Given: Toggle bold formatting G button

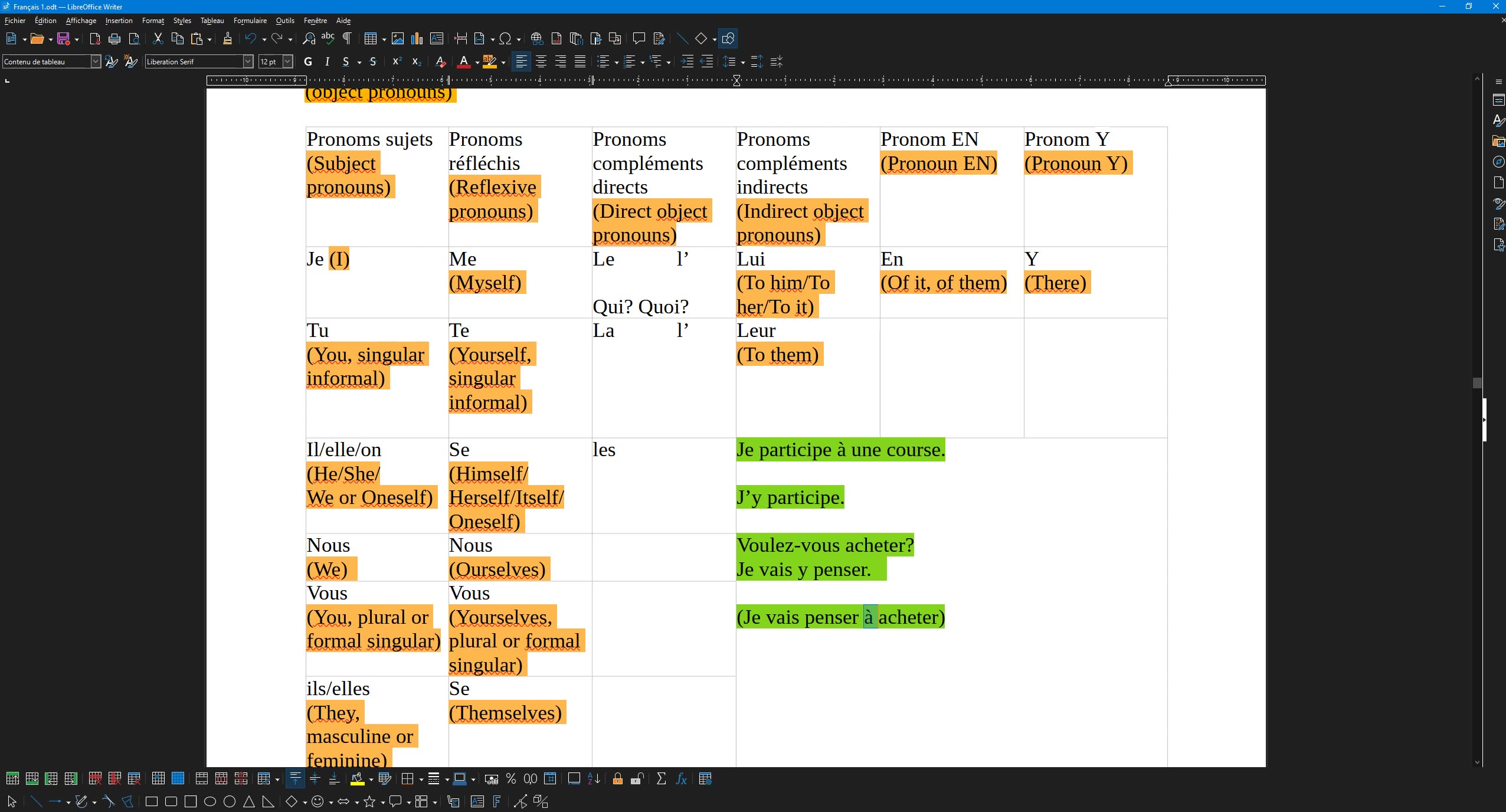Looking at the screenshot, I should click(x=307, y=61).
